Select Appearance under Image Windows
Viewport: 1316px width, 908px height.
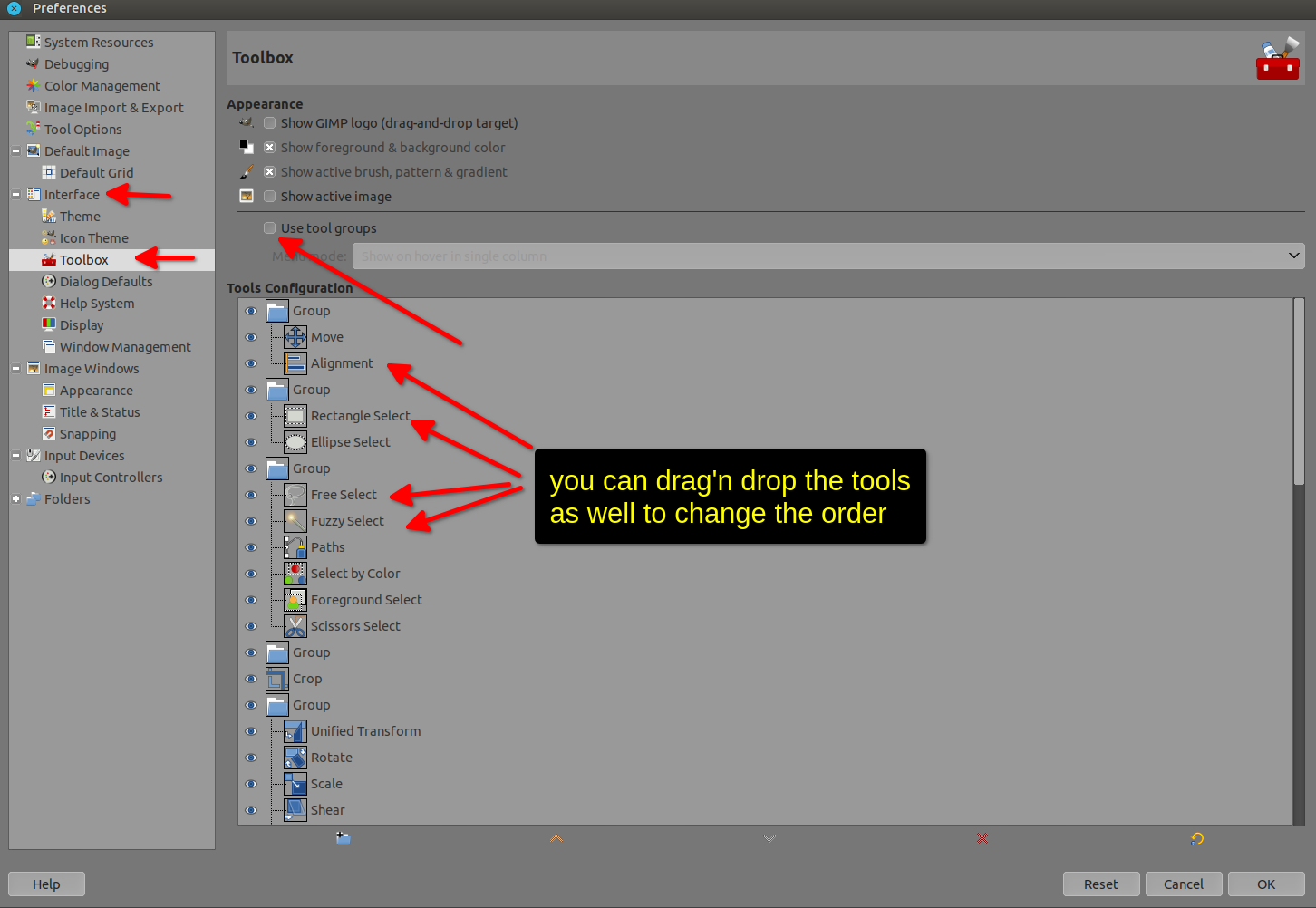[96, 391]
